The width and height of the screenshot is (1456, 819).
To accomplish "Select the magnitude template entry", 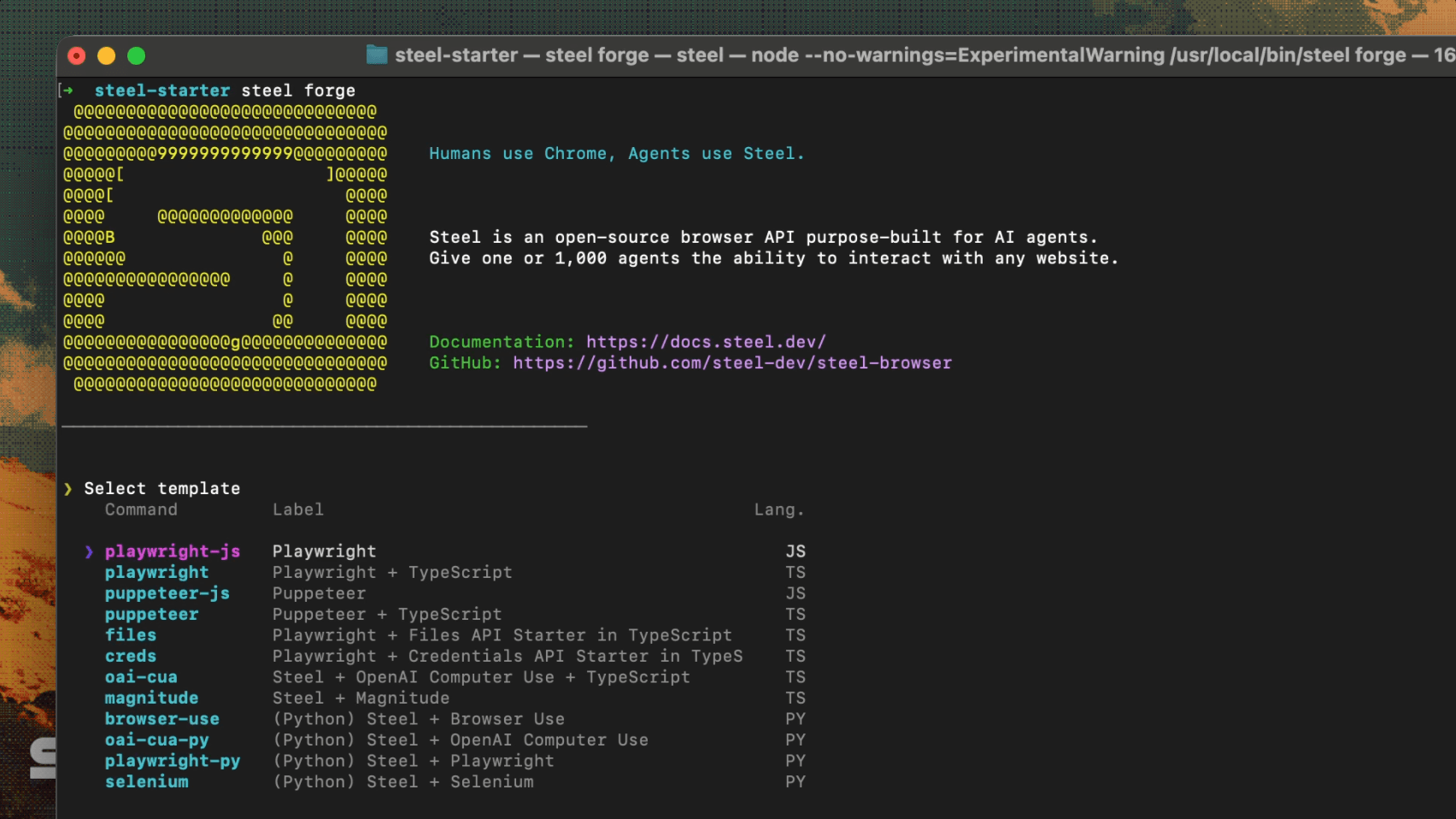I will pos(151,698).
